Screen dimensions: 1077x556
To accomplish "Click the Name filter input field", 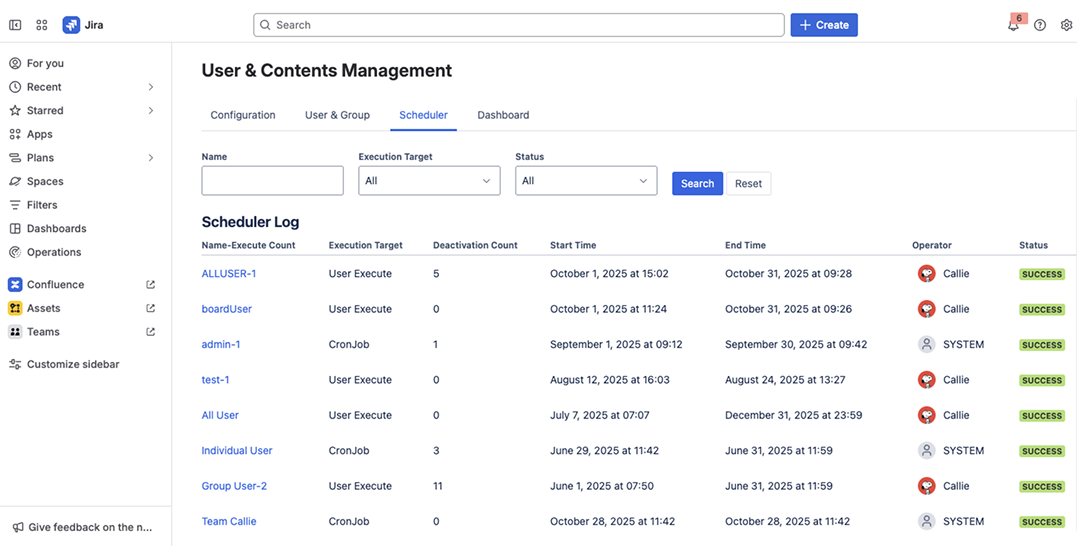I will coord(272,181).
